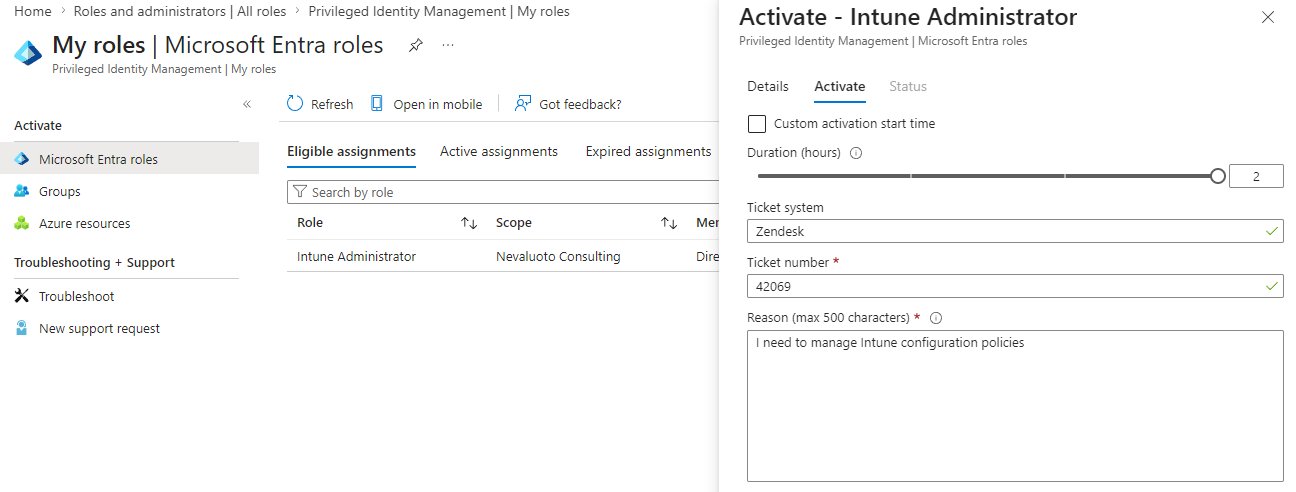Click the Role column header text
Viewport: 1296px width, 492px height.
pos(310,223)
